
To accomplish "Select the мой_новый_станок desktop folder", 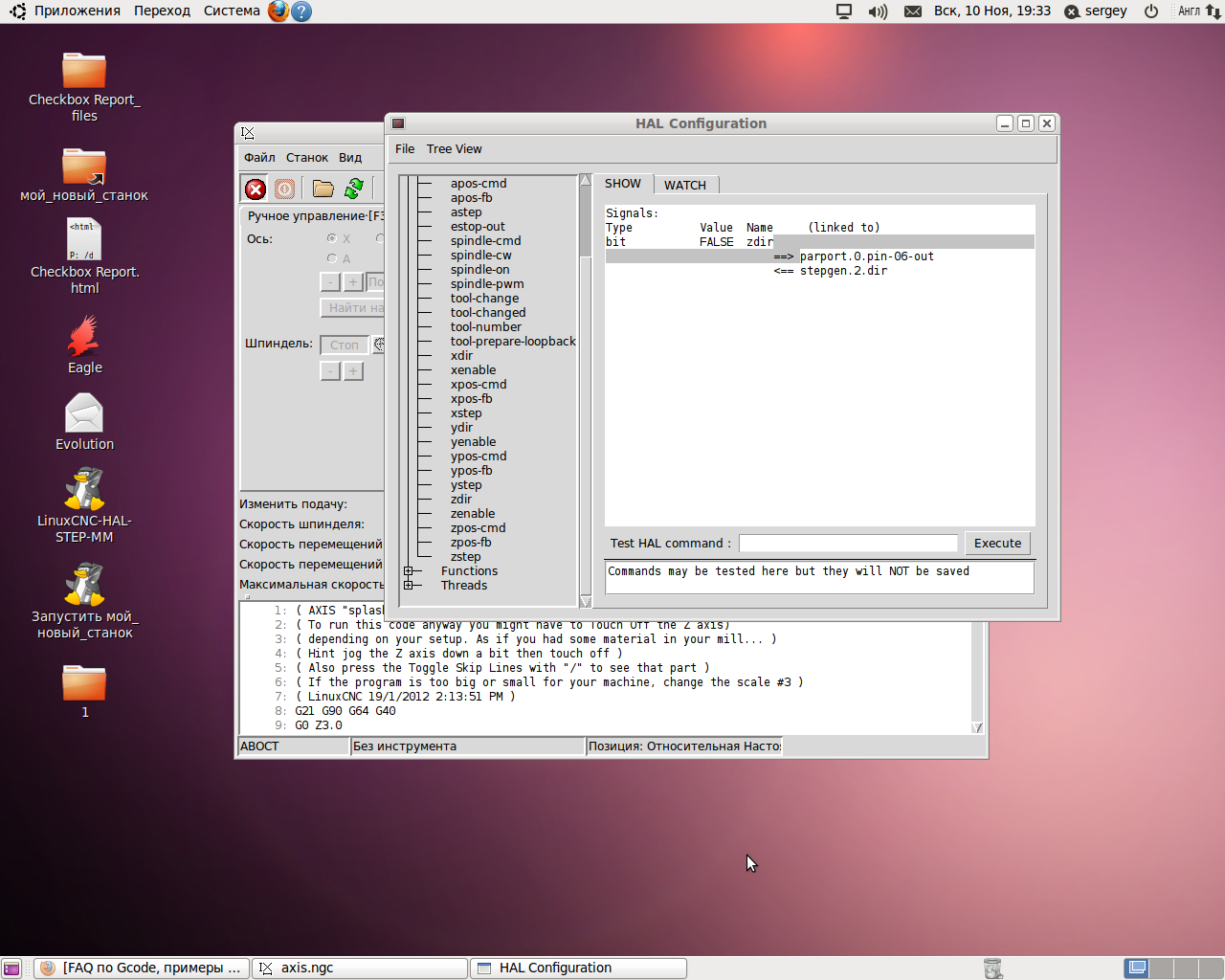I will (x=84, y=174).
